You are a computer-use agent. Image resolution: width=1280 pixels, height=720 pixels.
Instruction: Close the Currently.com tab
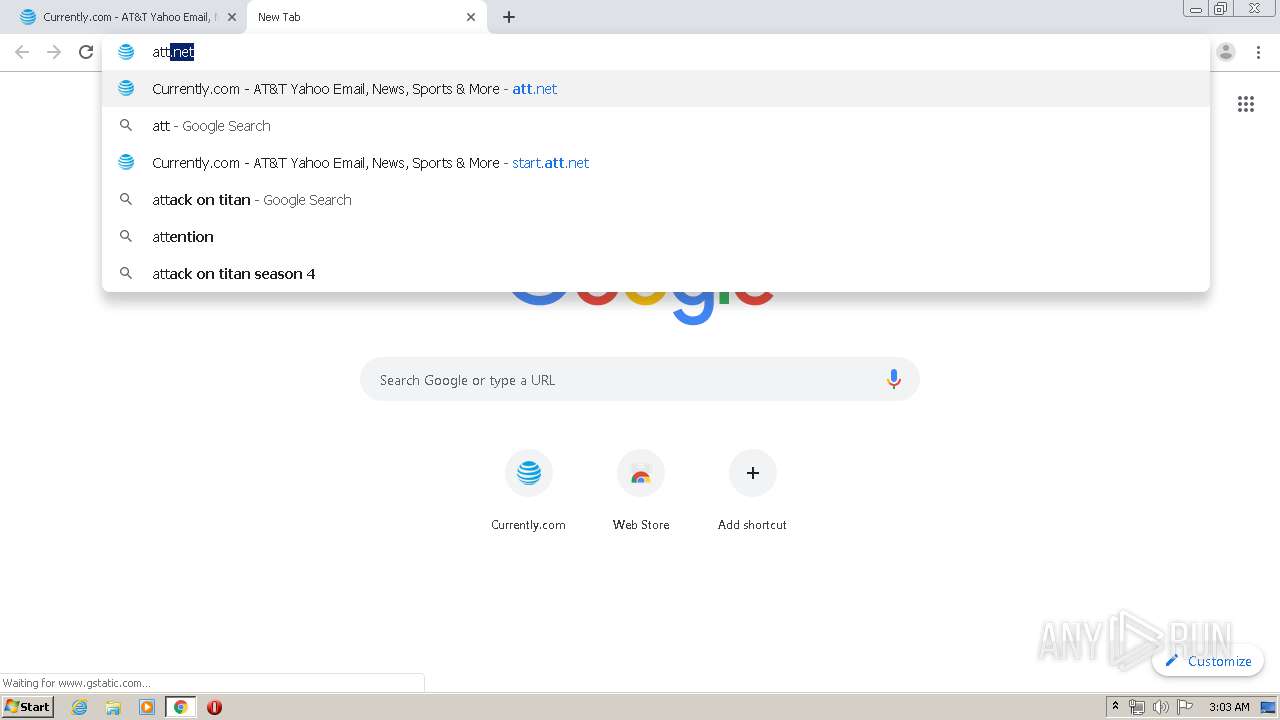[x=232, y=17]
